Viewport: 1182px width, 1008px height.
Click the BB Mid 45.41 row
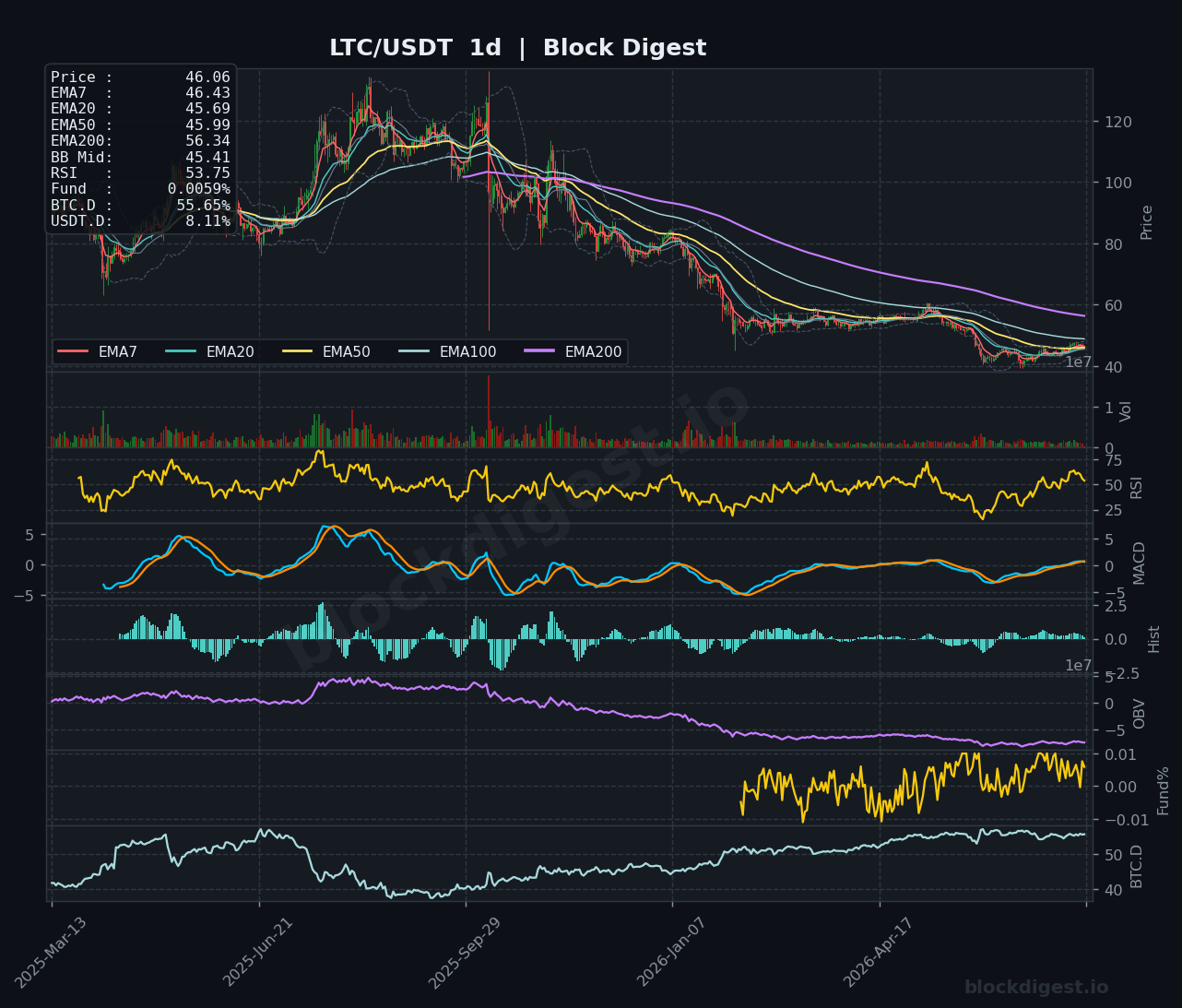pyautogui.click(x=140, y=158)
